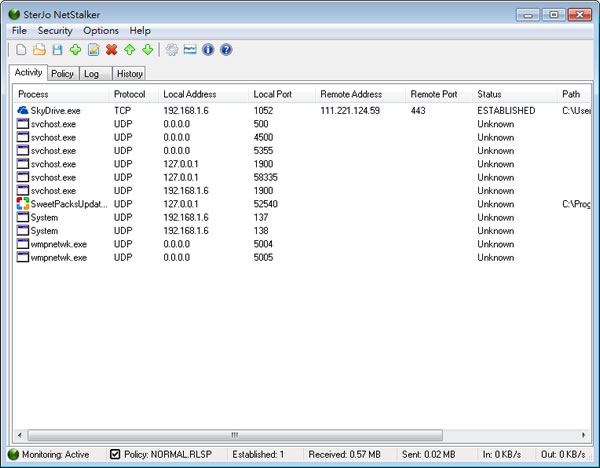Toggle the Policy NORMAL.RLSP checkbox in status bar
This screenshot has height=468, width=600.
[x=115, y=455]
